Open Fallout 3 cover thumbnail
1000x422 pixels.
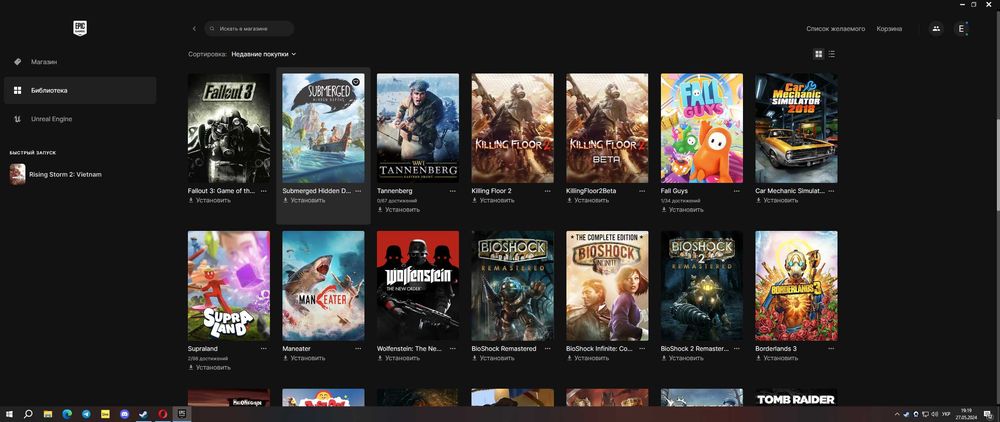(228, 128)
